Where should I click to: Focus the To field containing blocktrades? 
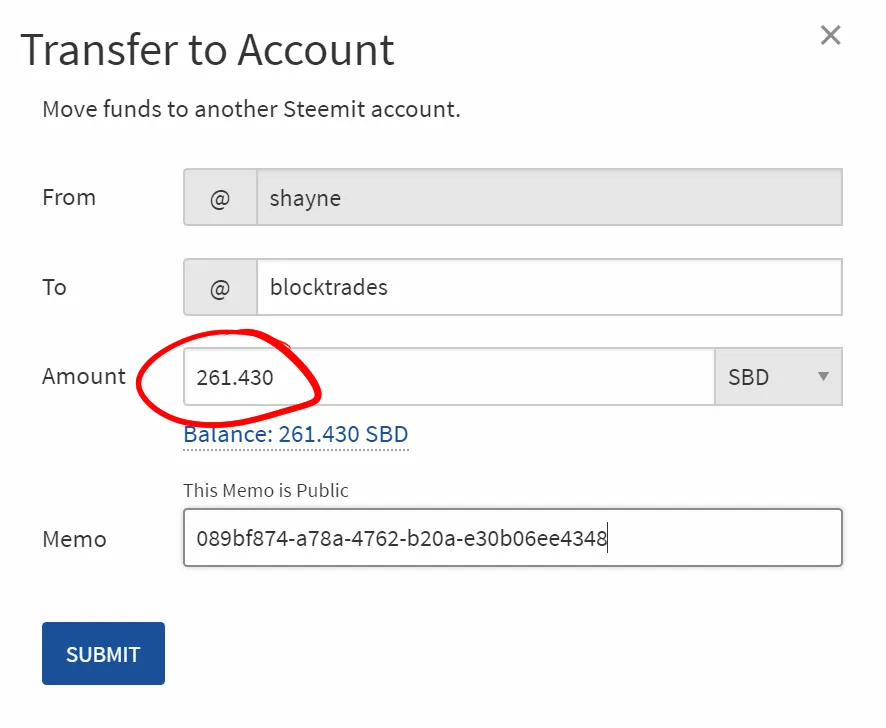pos(548,288)
